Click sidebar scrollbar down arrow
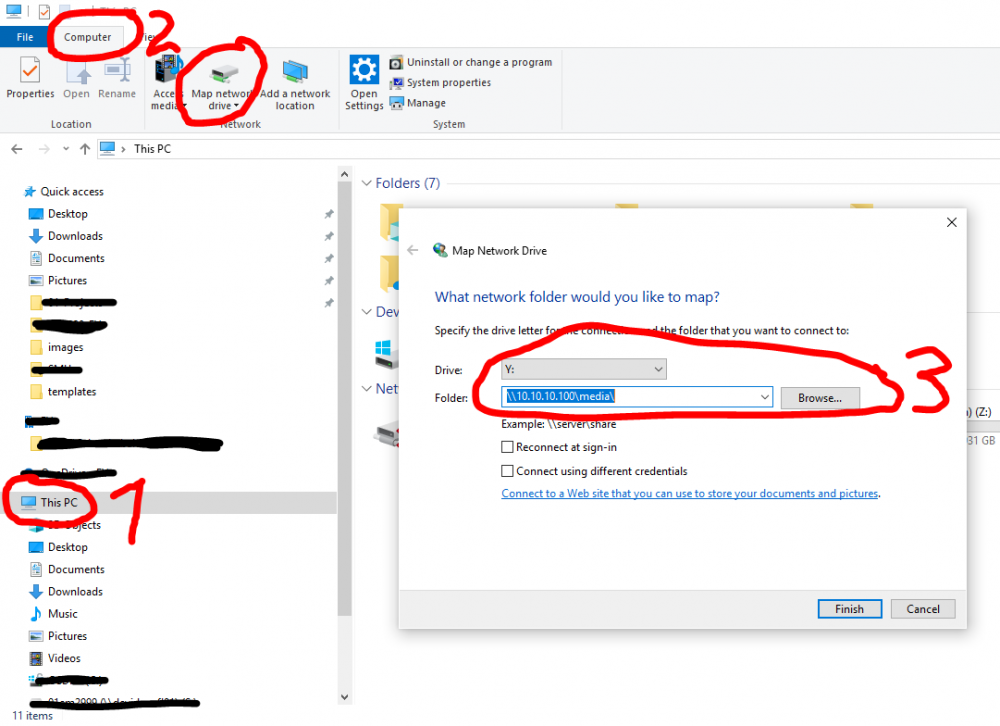Image resolution: width=1000 pixels, height=726 pixels. point(344,697)
